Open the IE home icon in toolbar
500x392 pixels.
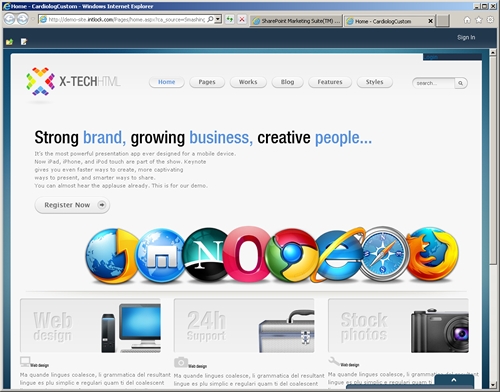[467, 20]
